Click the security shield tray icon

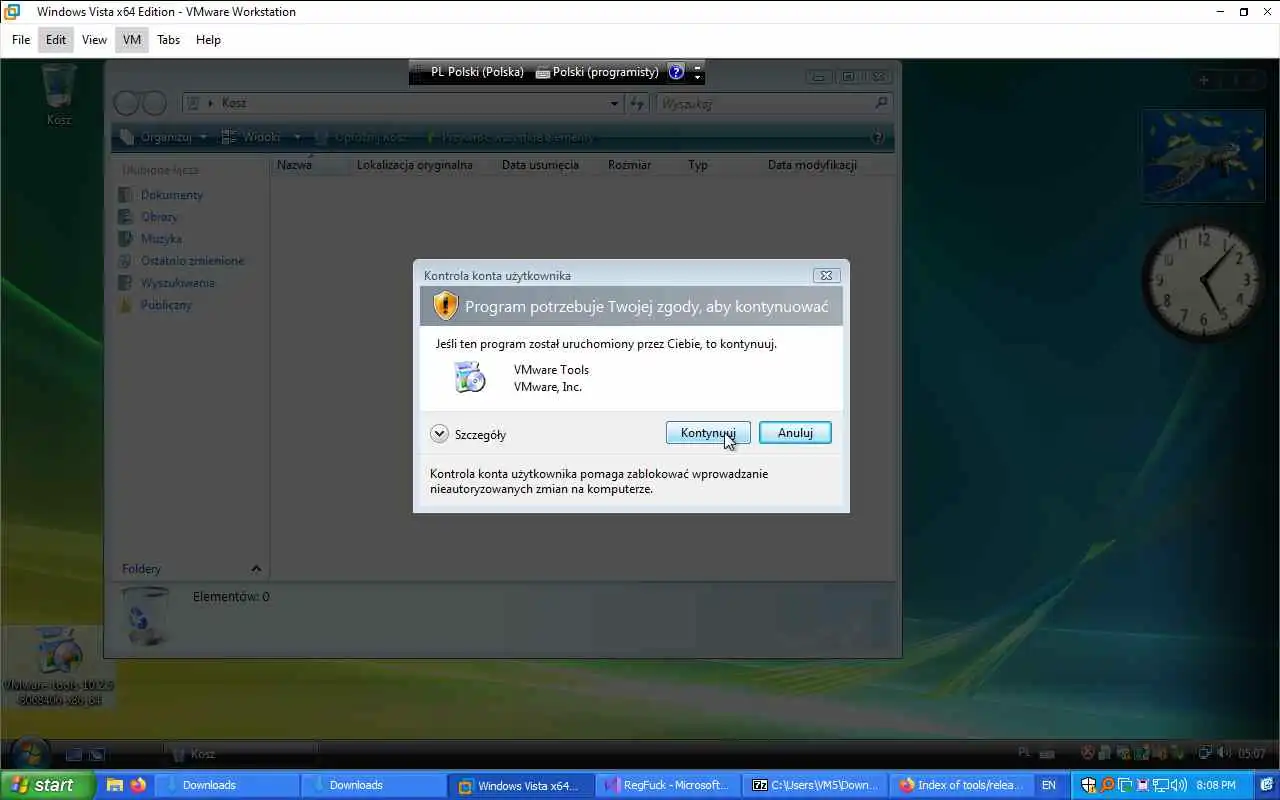coord(1089,785)
